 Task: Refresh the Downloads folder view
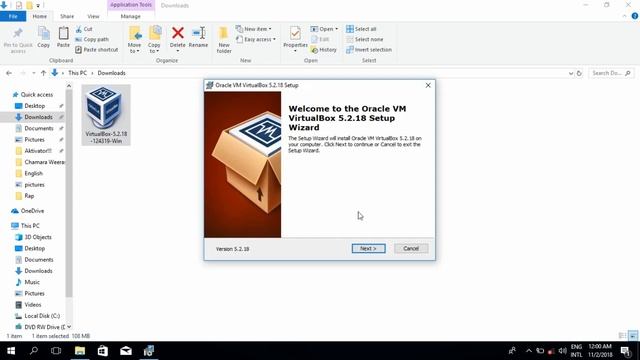click(x=579, y=73)
